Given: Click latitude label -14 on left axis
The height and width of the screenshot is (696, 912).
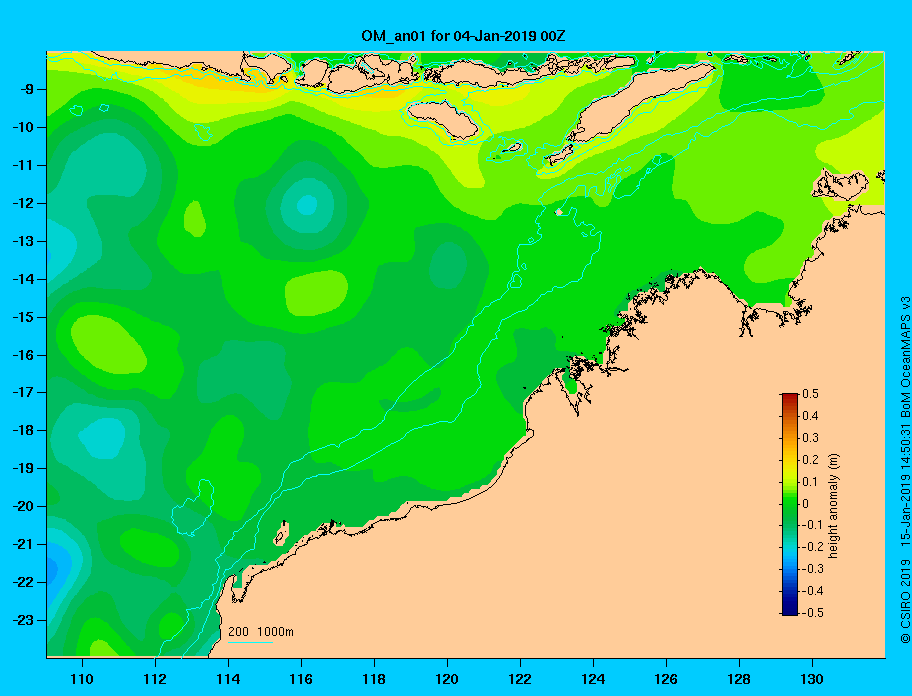Looking at the screenshot, I should point(22,279).
